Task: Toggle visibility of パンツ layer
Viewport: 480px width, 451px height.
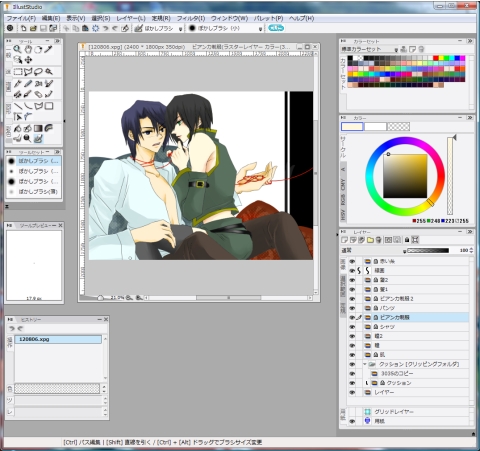Action: 352,308
